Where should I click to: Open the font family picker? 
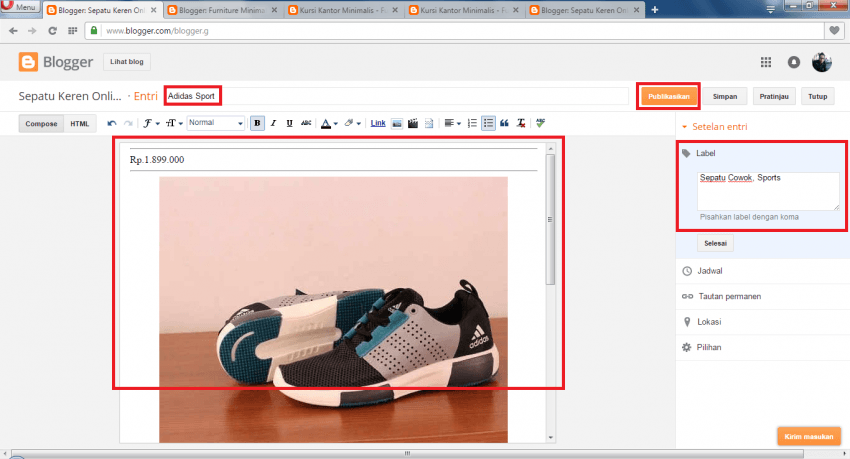[x=151, y=123]
